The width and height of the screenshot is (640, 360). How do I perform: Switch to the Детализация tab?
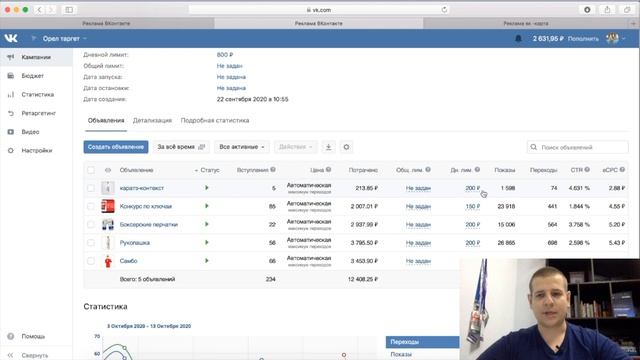pyautogui.click(x=152, y=120)
